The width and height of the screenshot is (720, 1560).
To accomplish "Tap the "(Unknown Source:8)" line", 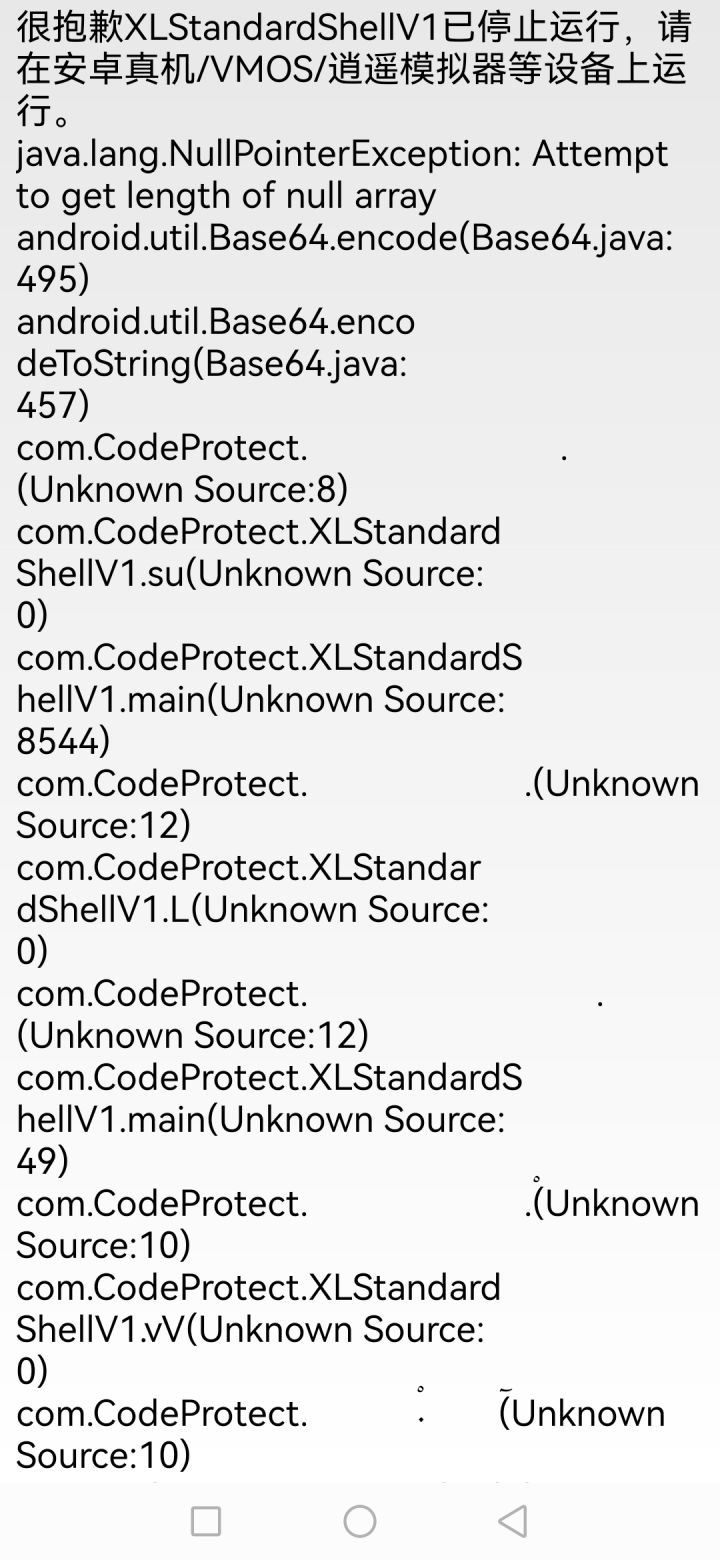I will point(182,490).
